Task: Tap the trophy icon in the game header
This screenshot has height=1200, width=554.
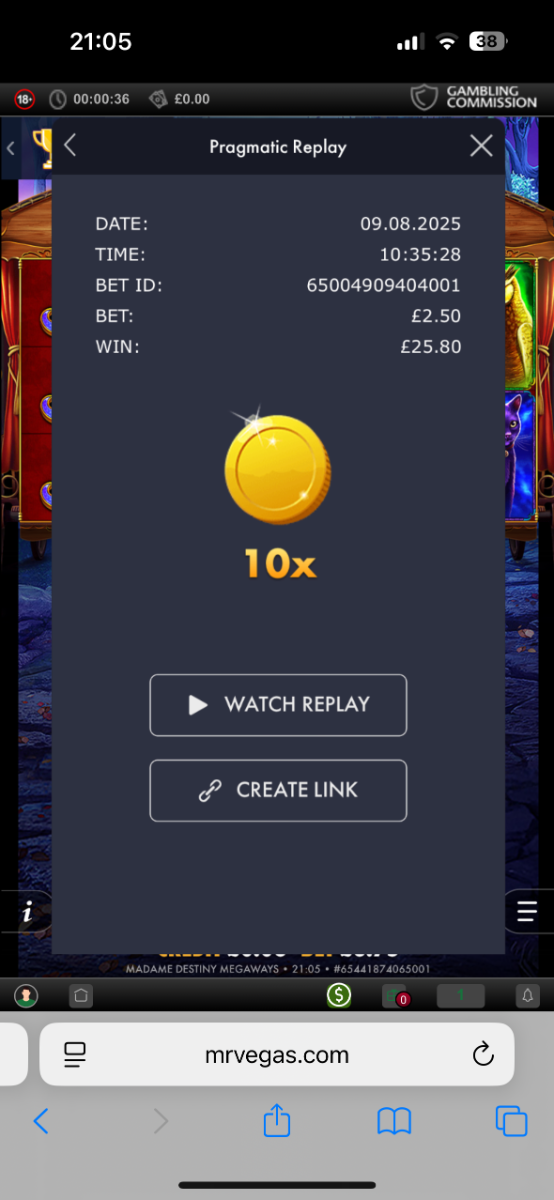Action: (x=42, y=146)
